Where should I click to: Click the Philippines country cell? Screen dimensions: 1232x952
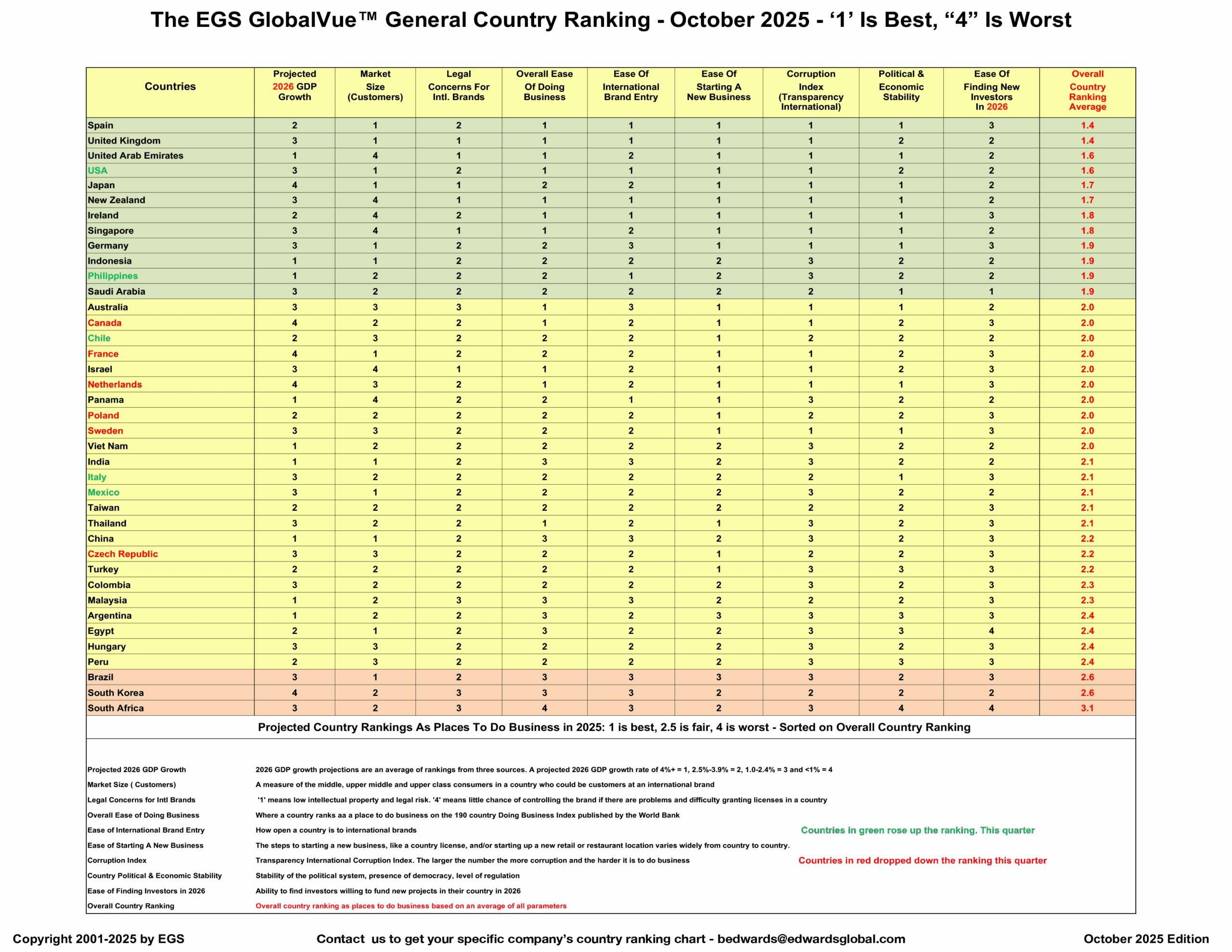[113, 276]
